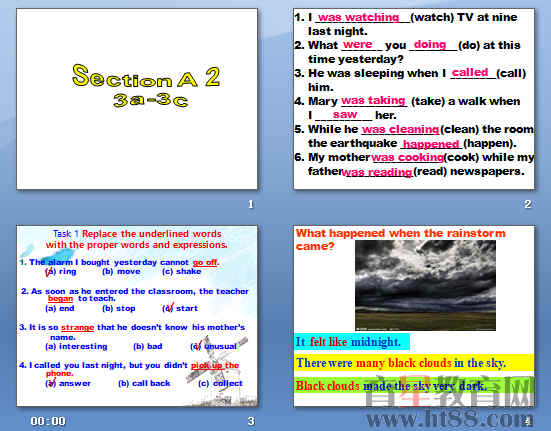
Task: Choose option (b) call back
Action: (x=144, y=383)
